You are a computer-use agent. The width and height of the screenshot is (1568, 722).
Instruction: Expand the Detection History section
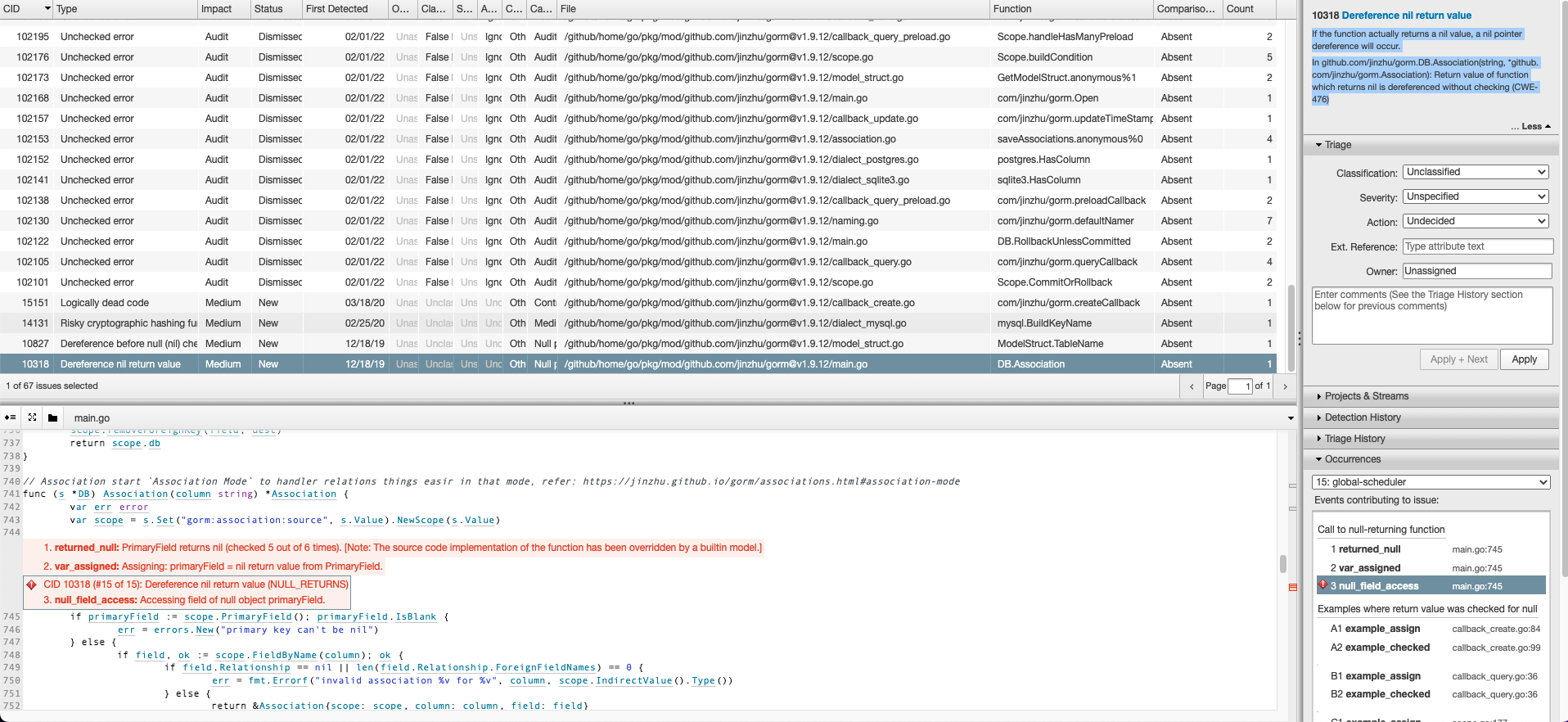[x=1431, y=417]
